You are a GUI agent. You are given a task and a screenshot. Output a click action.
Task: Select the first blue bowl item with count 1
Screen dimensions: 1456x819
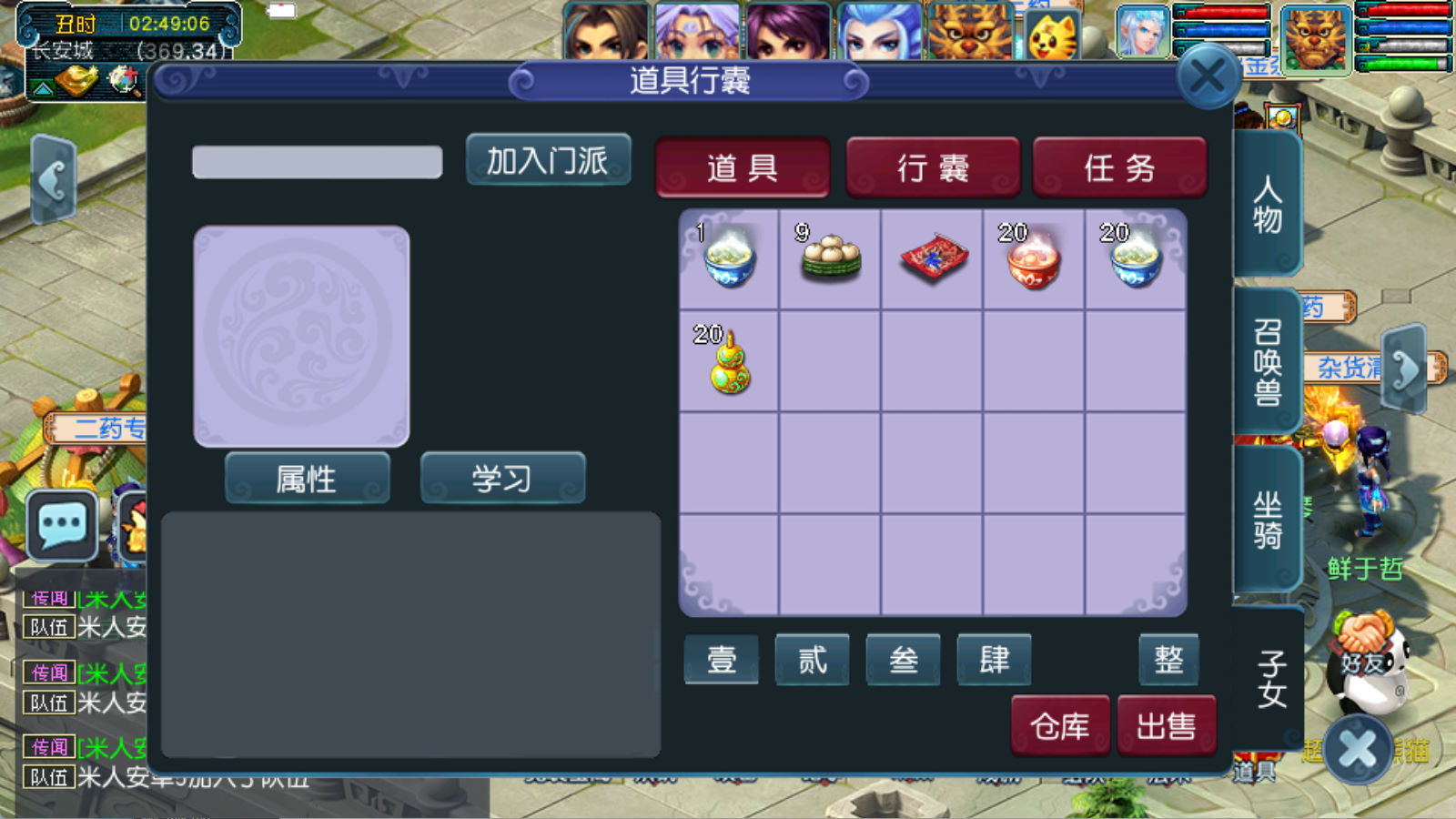(x=729, y=258)
